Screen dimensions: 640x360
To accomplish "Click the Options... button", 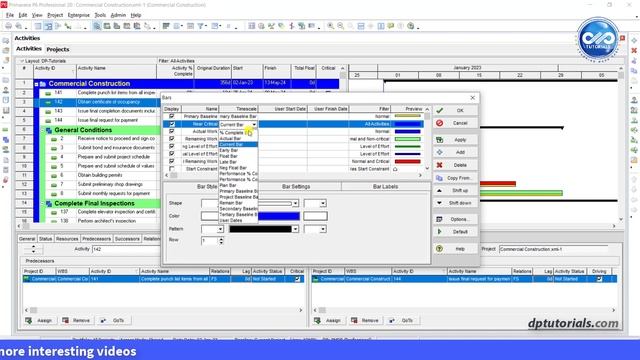I will pos(455,219).
